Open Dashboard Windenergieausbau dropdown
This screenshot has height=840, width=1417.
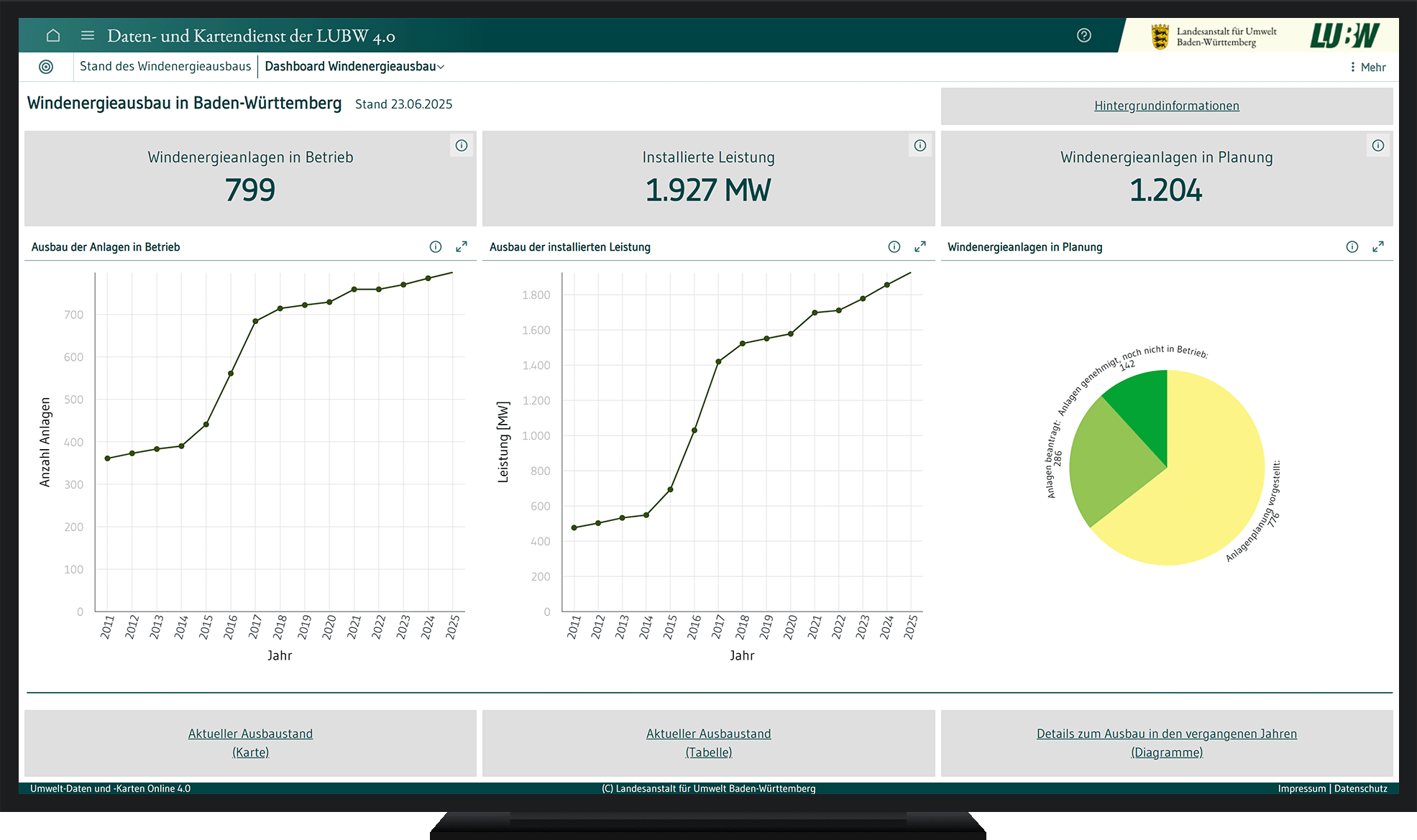click(x=354, y=67)
